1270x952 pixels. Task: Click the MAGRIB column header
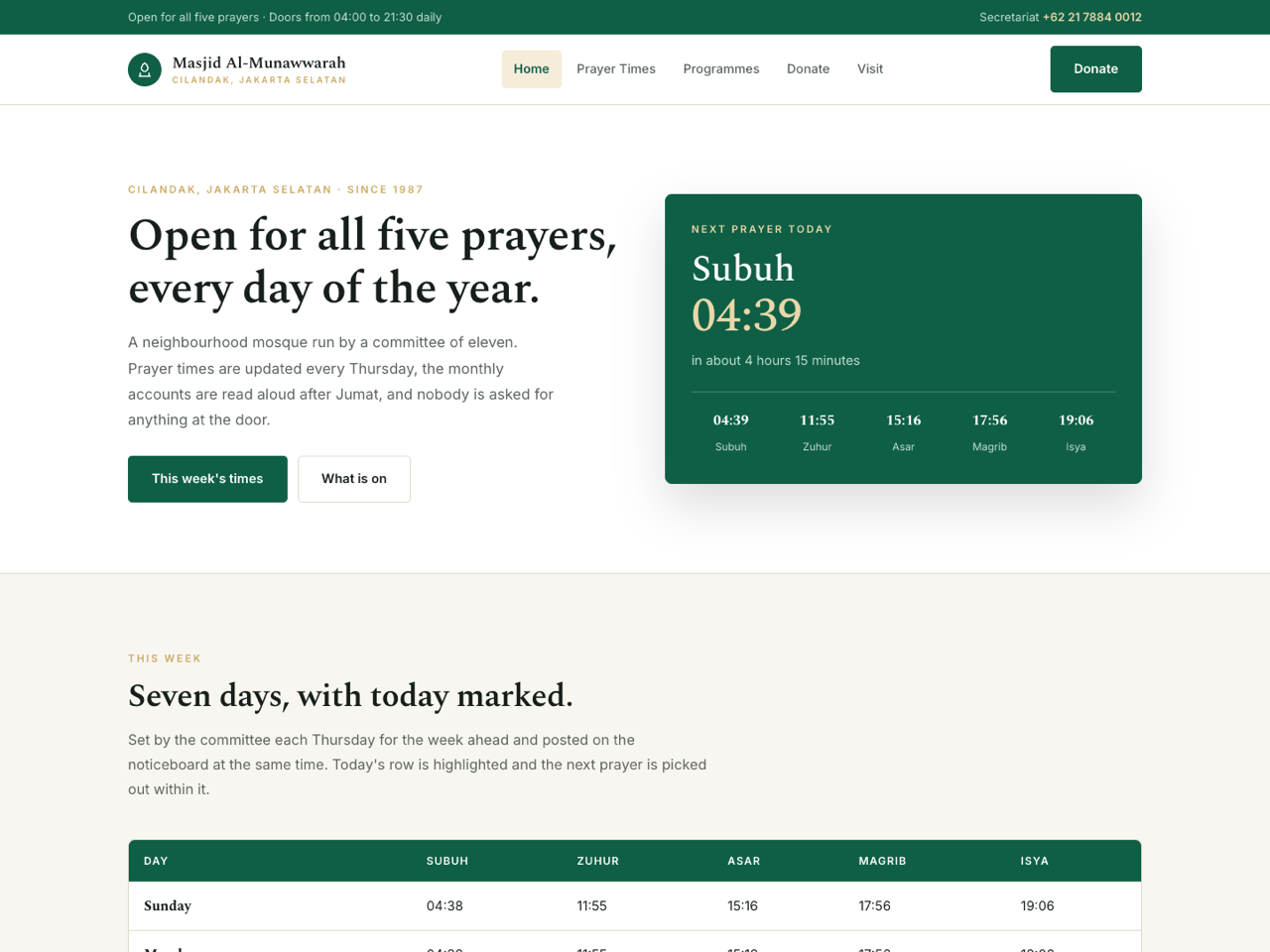(x=882, y=861)
